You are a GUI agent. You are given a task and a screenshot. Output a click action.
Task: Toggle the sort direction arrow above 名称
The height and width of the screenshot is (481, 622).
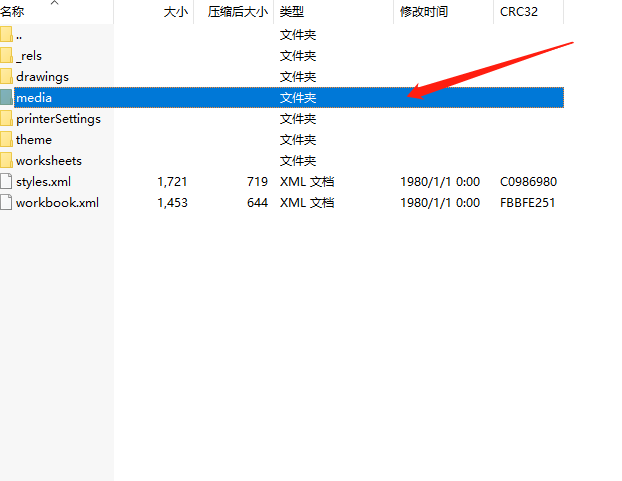(55, 3)
